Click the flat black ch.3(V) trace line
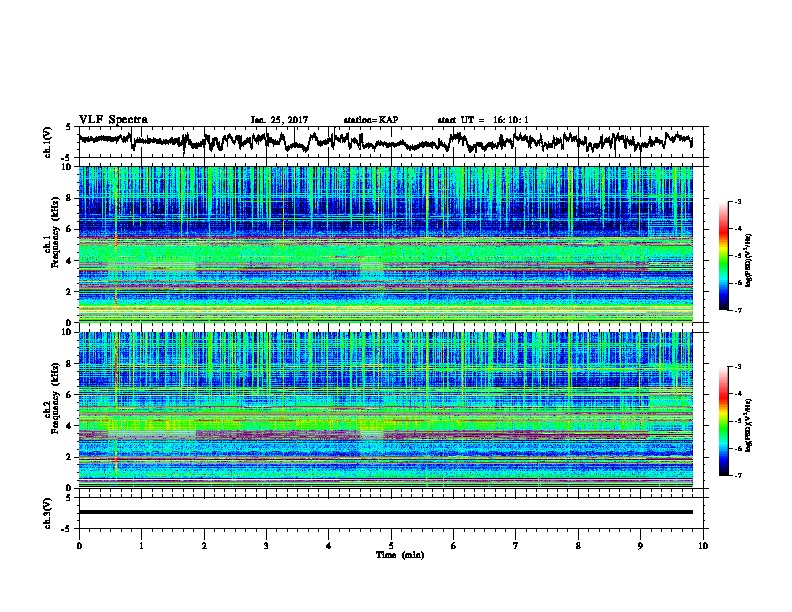 [386, 512]
